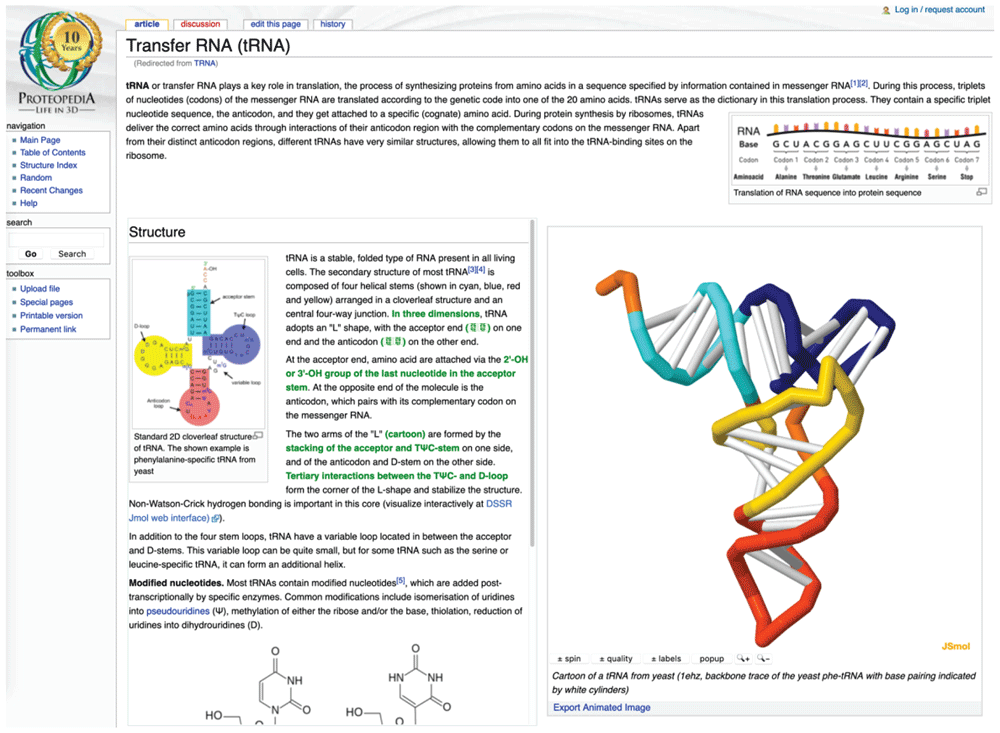Open reference [4] in Structure section
Image resolution: width=1000 pixels, height=733 pixels.
coord(481,270)
